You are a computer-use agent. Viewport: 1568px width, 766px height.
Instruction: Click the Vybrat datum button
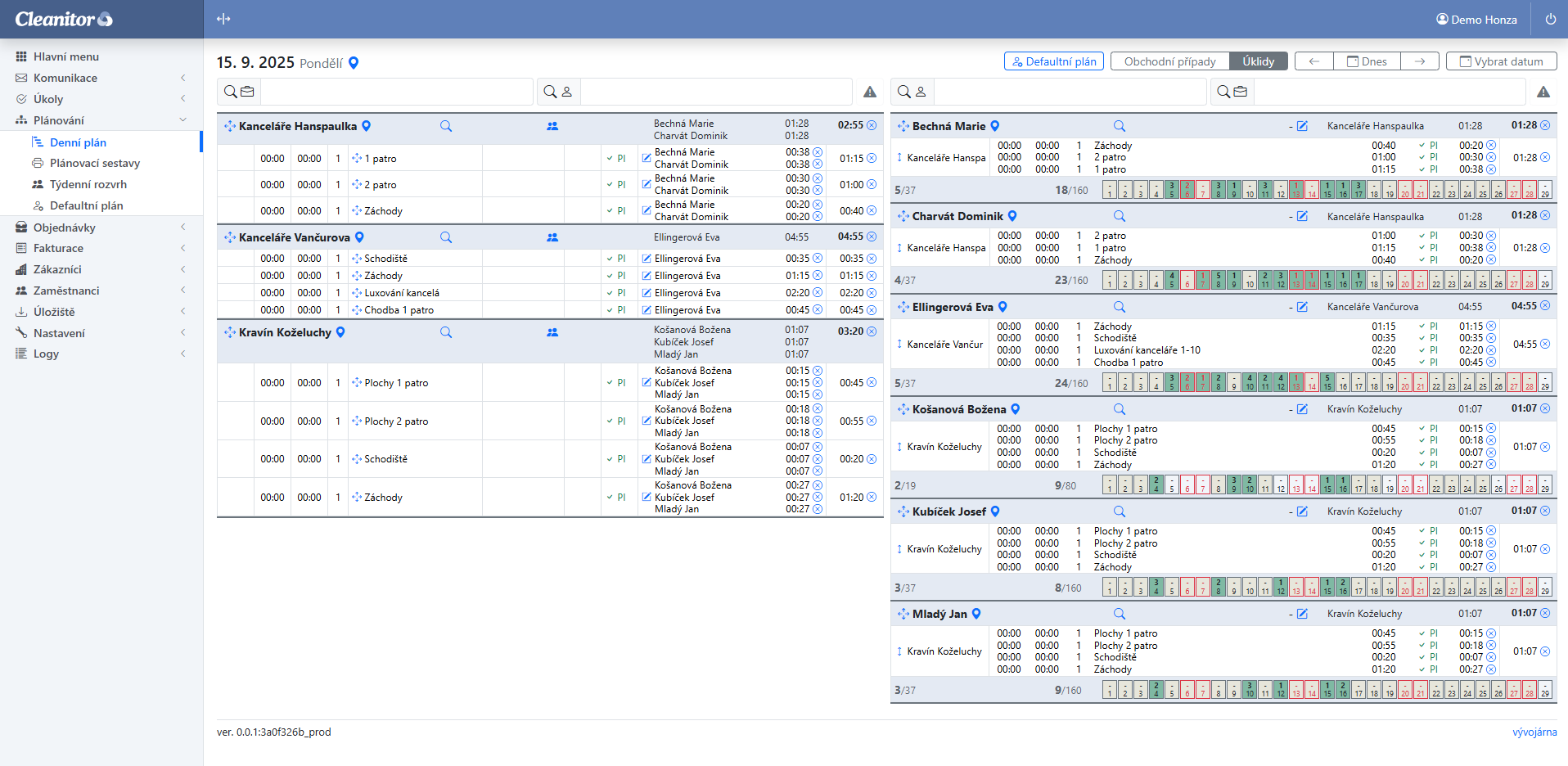tap(1501, 61)
